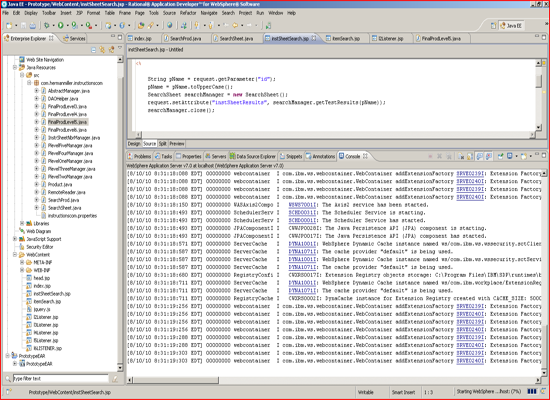Screen dimensions: 550x400
Task: Open the Project menu
Action: pyautogui.click(x=245, y=13)
